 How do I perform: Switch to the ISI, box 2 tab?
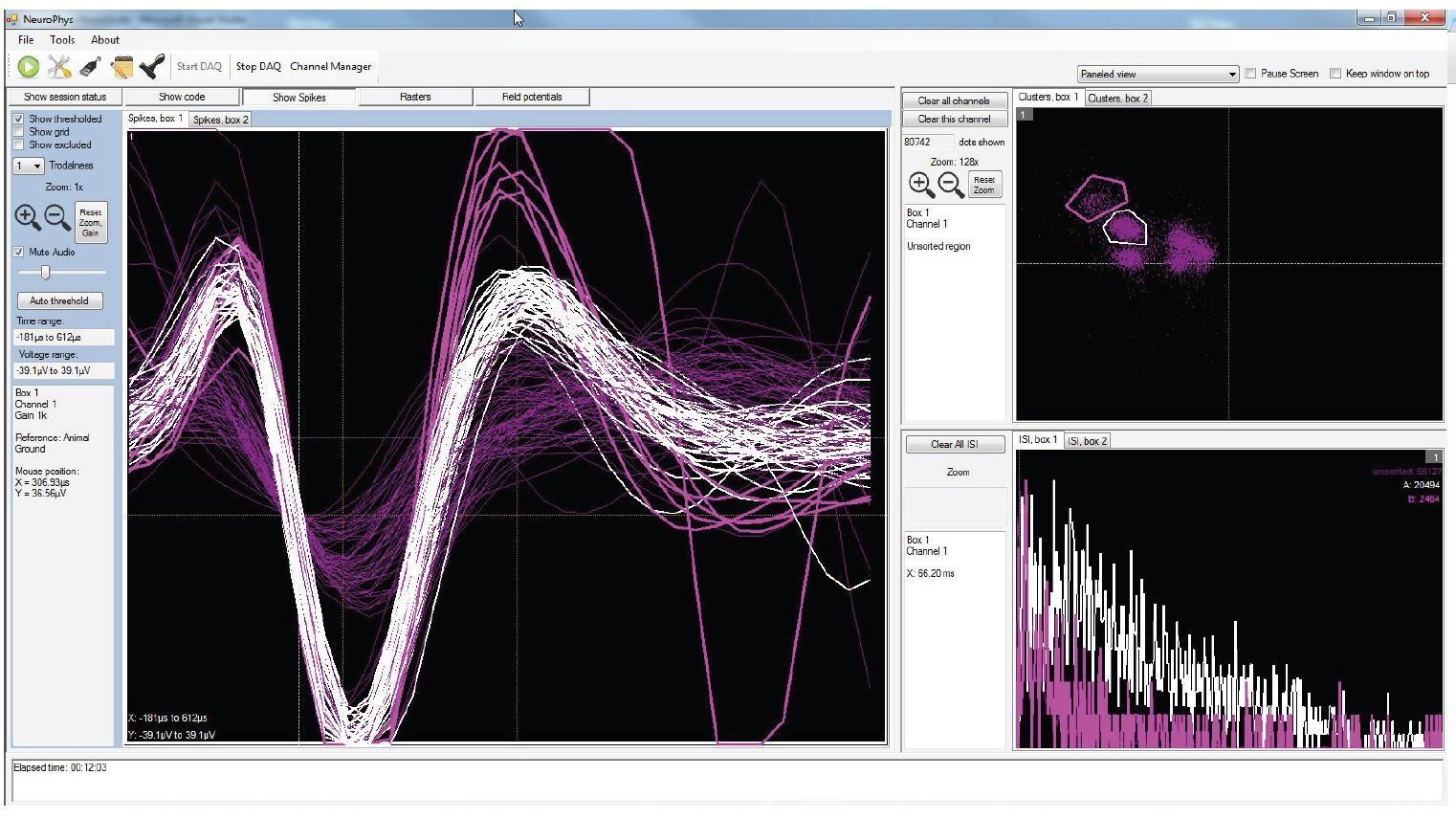(x=1087, y=441)
